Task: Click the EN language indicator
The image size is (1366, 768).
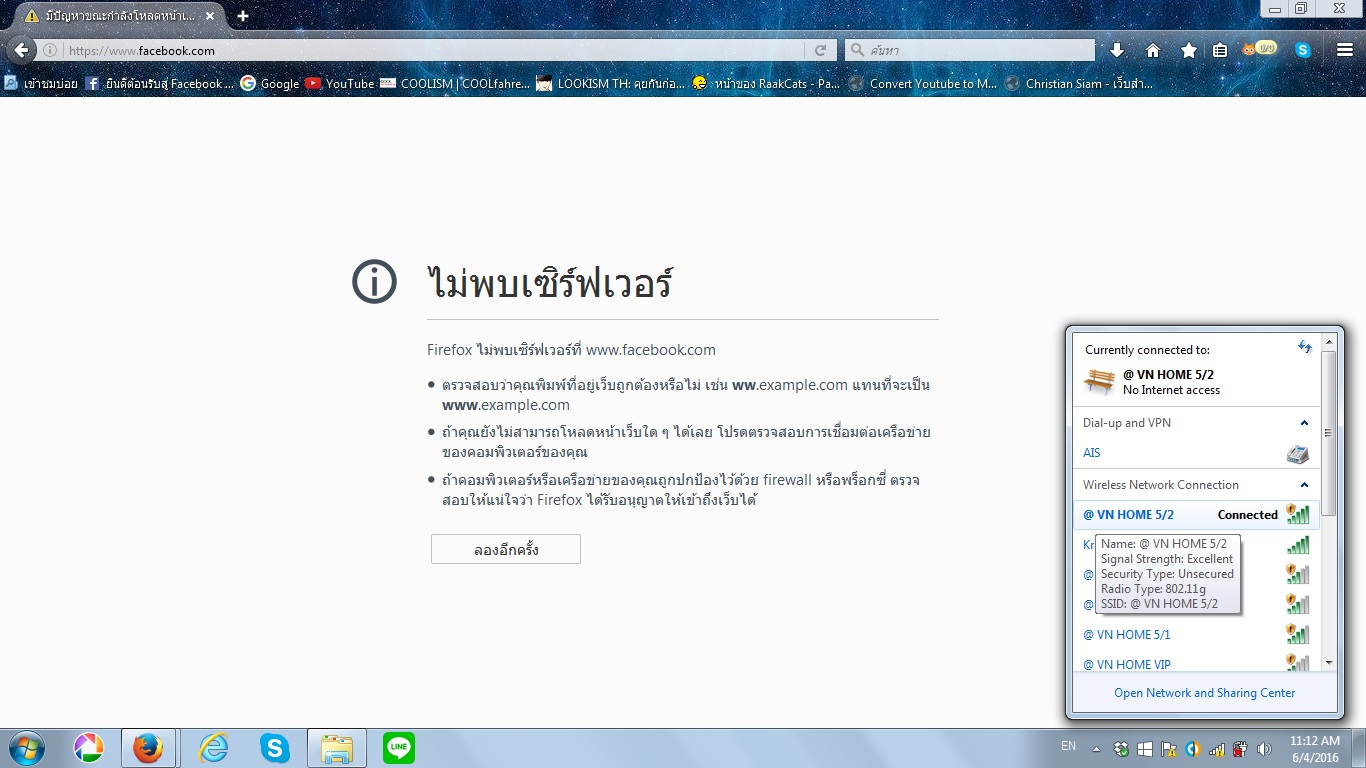Action: click(1068, 746)
